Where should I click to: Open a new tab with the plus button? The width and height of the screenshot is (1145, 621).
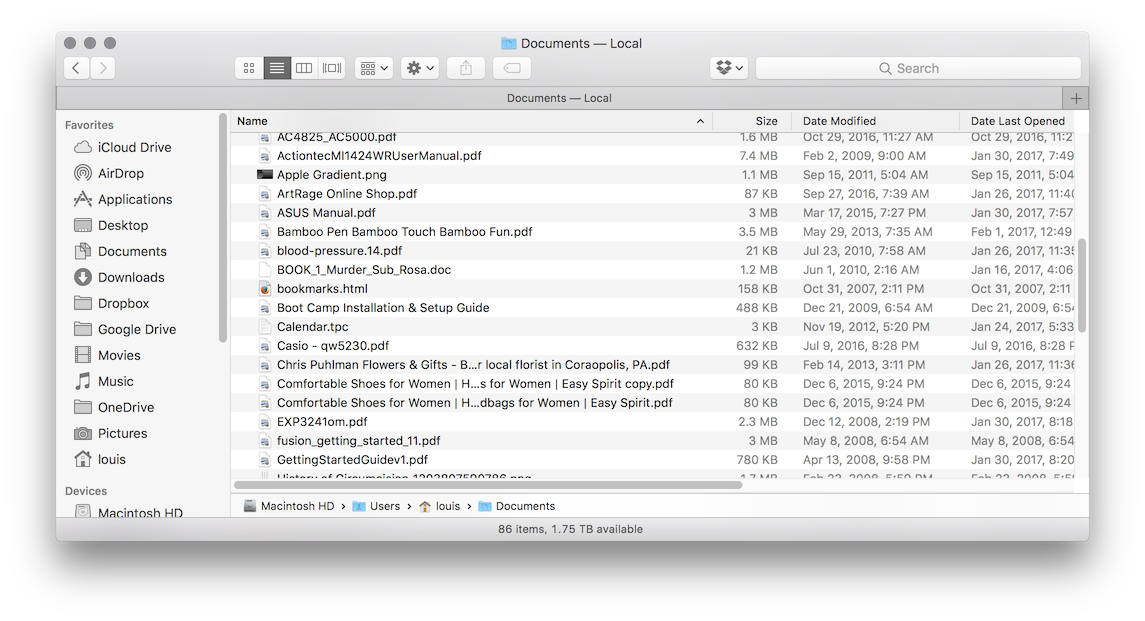coord(1077,97)
